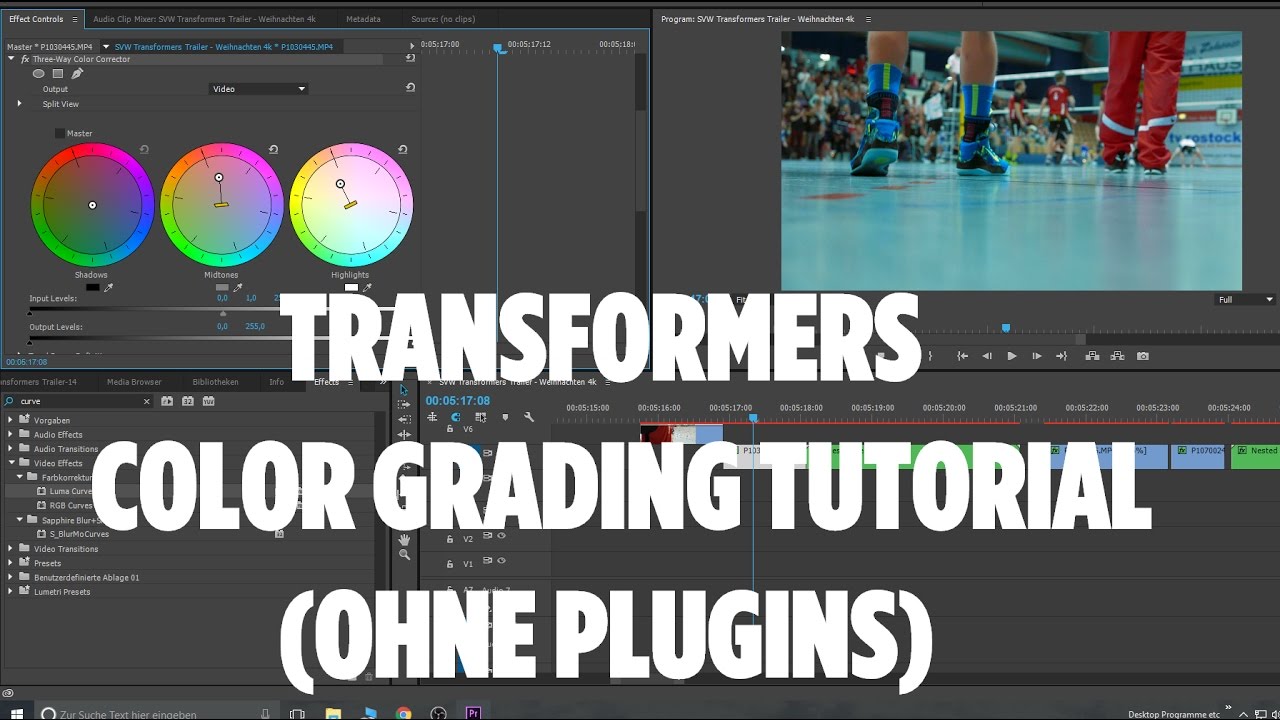Hide track V2 with its eye icon
Image resolution: width=1280 pixels, height=720 pixels.
click(x=501, y=537)
